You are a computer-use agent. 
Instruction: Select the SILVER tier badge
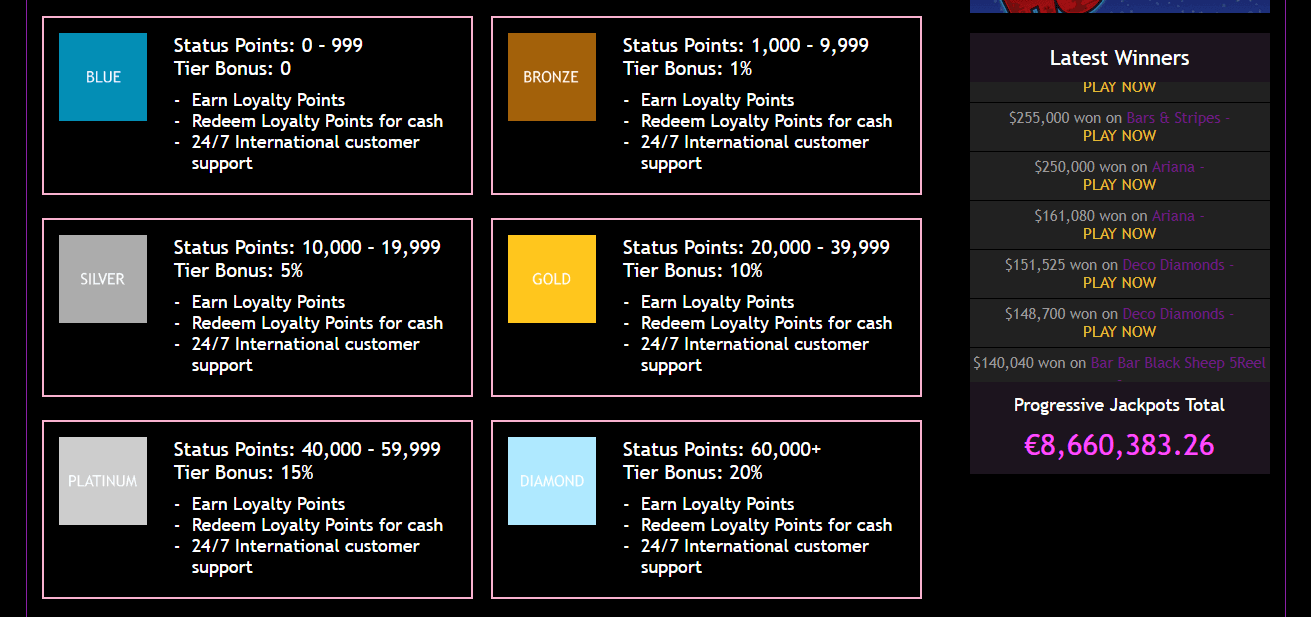point(103,279)
